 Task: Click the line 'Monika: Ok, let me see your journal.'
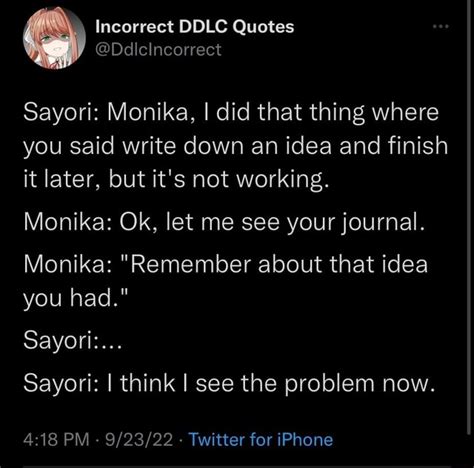coord(224,223)
